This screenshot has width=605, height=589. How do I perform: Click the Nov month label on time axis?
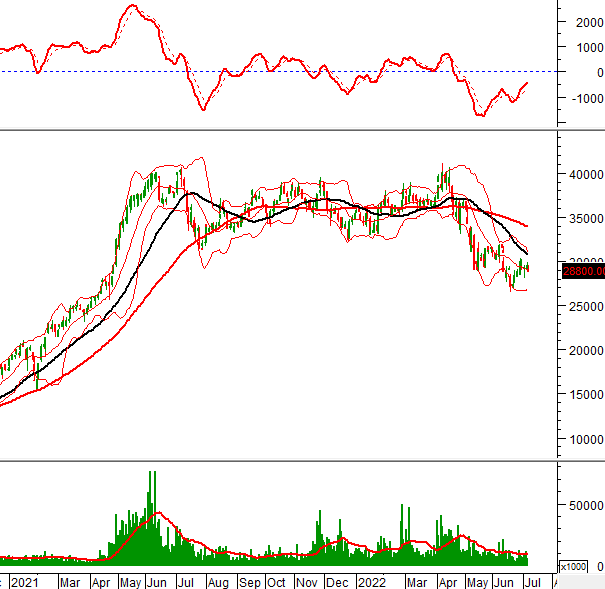tap(307, 581)
